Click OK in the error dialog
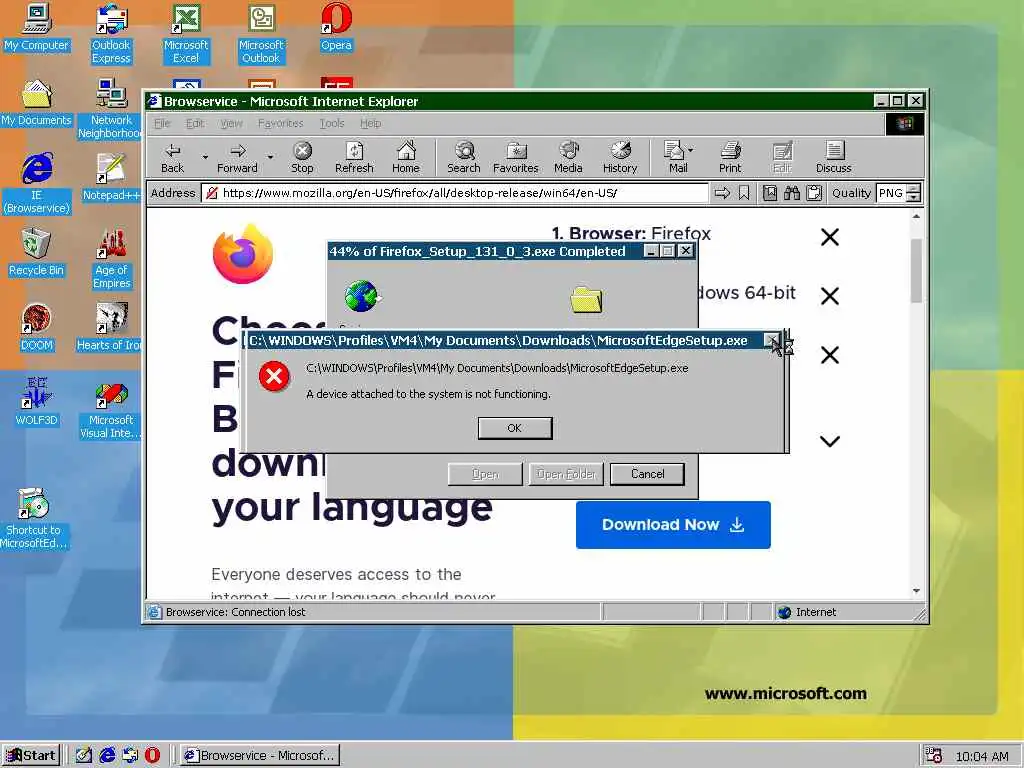 (x=515, y=428)
